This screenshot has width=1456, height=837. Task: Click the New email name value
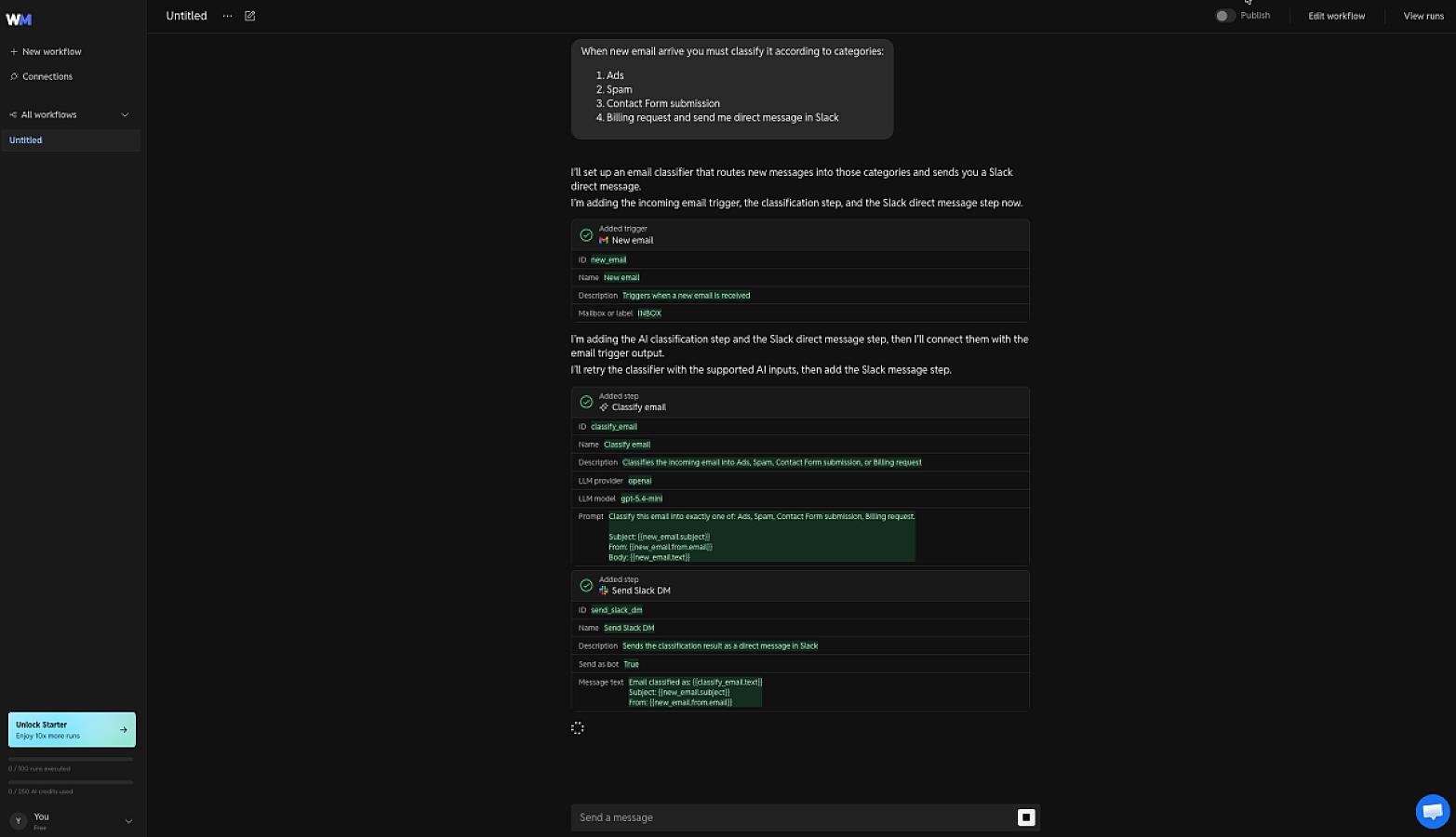point(621,277)
